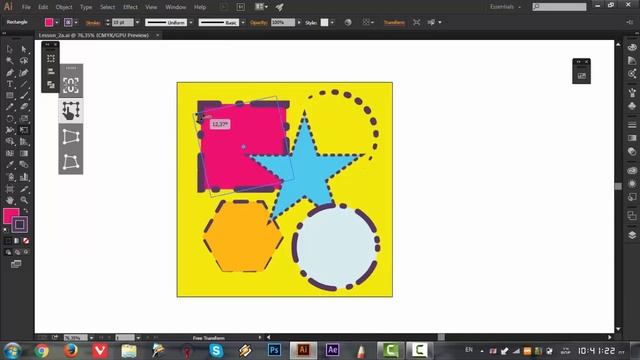
Task: Click the Stroke panel link
Action: (x=93, y=23)
